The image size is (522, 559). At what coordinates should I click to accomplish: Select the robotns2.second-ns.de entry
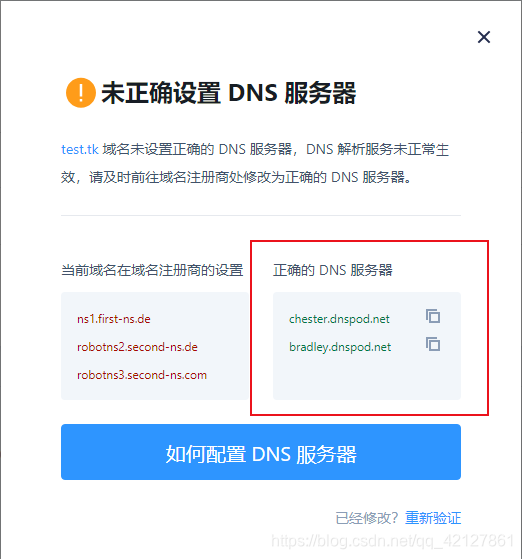pos(137,347)
